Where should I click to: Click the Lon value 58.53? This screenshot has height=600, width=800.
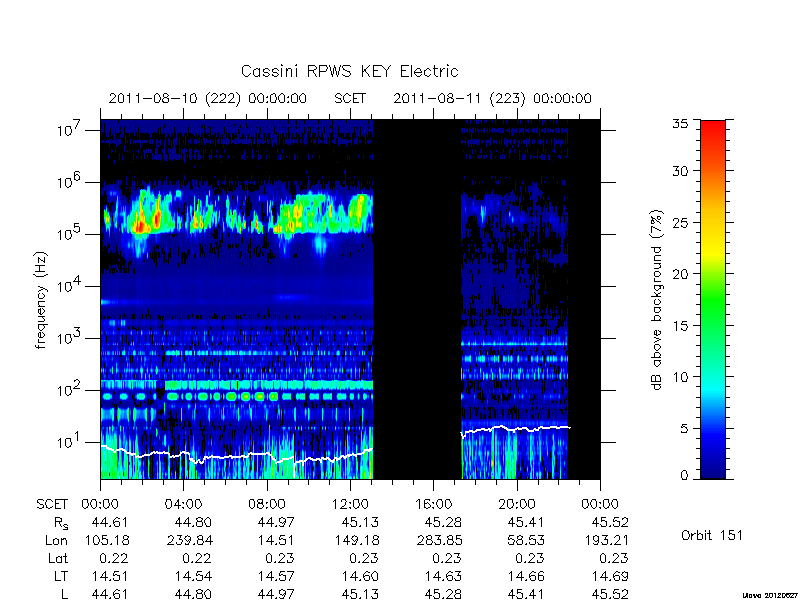coord(526,540)
